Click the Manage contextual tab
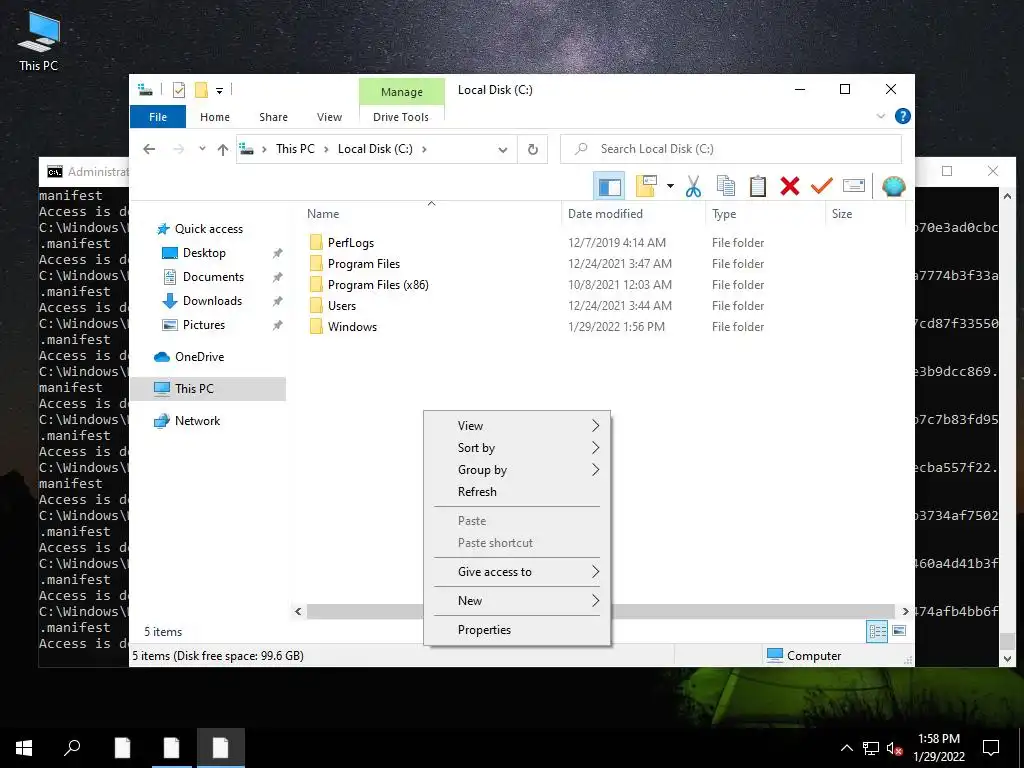Screen dimensions: 1024x768 pyautogui.click(x=402, y=91)
